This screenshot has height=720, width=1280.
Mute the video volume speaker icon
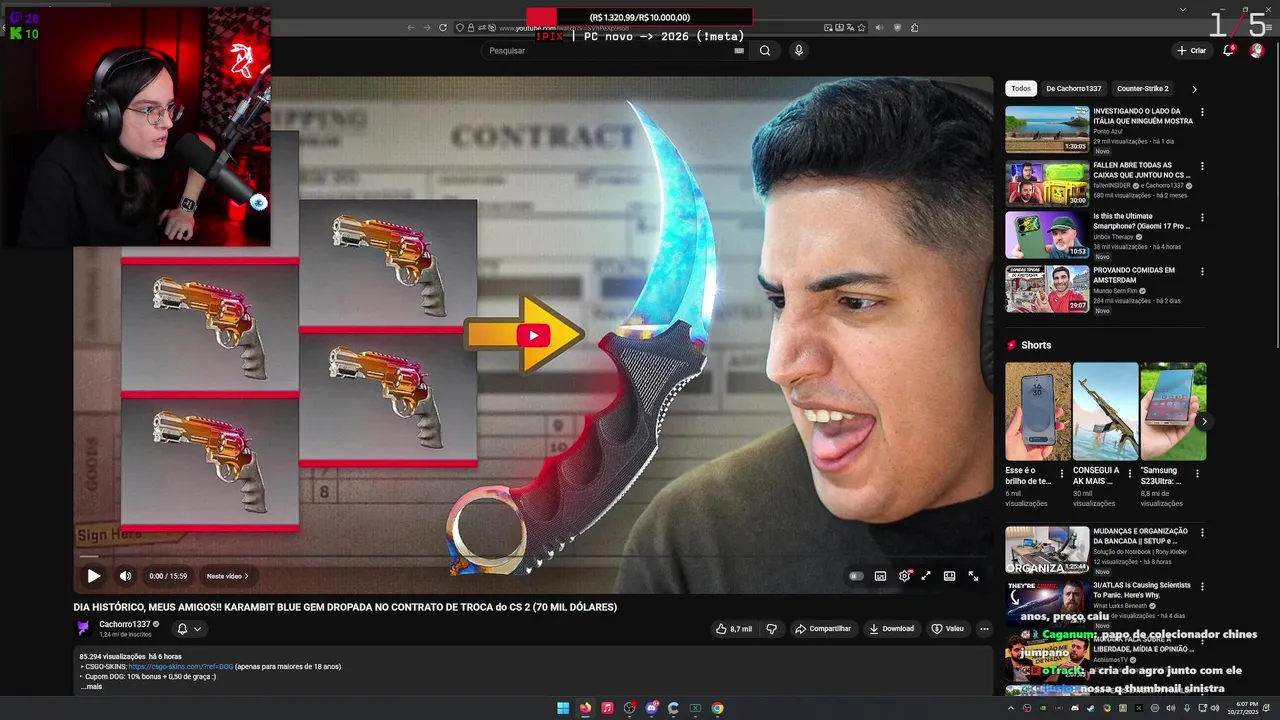(x=125, y=576)
